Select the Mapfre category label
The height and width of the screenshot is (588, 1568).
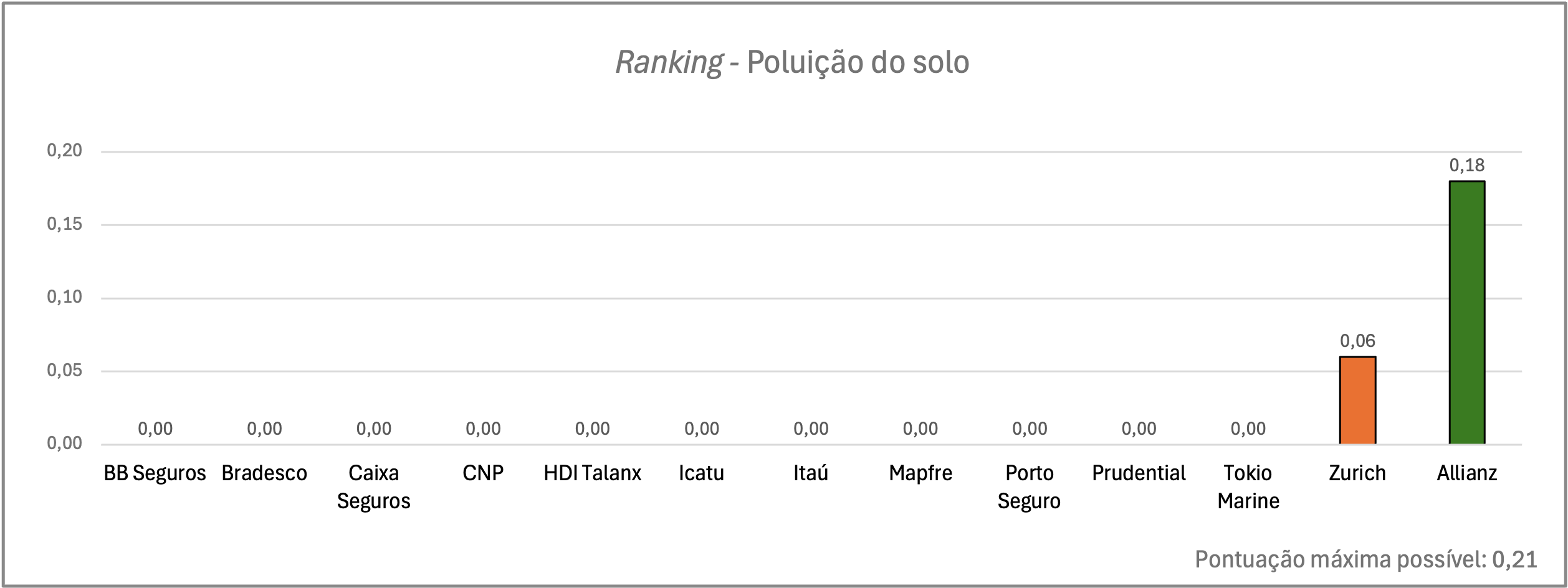coord(920,473)
